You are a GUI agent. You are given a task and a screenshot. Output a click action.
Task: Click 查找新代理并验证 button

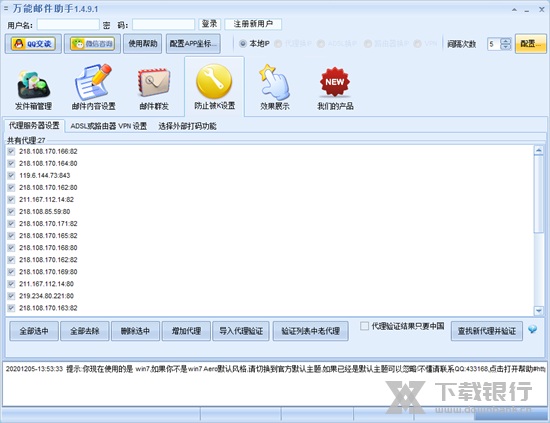[487, 331]
